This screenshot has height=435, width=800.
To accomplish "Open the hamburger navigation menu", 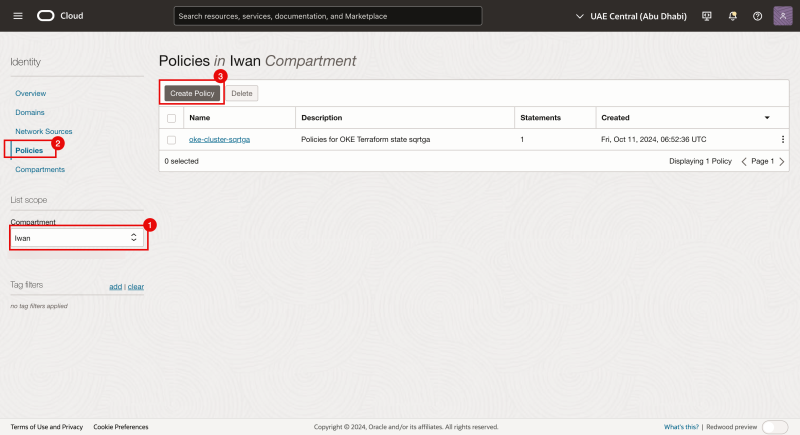I will pos(18,16).
